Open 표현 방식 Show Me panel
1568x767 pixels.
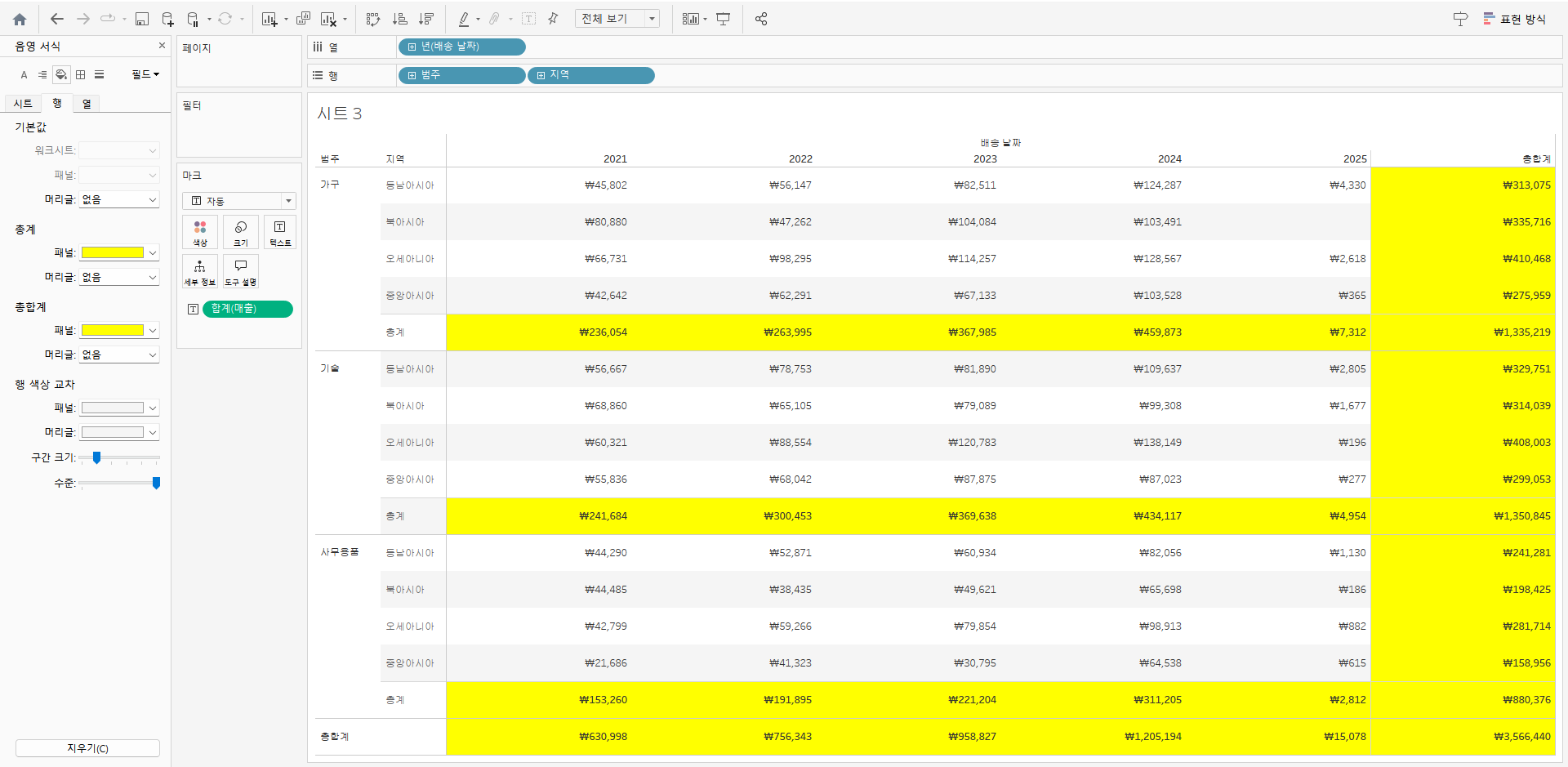click(1515, 19)
